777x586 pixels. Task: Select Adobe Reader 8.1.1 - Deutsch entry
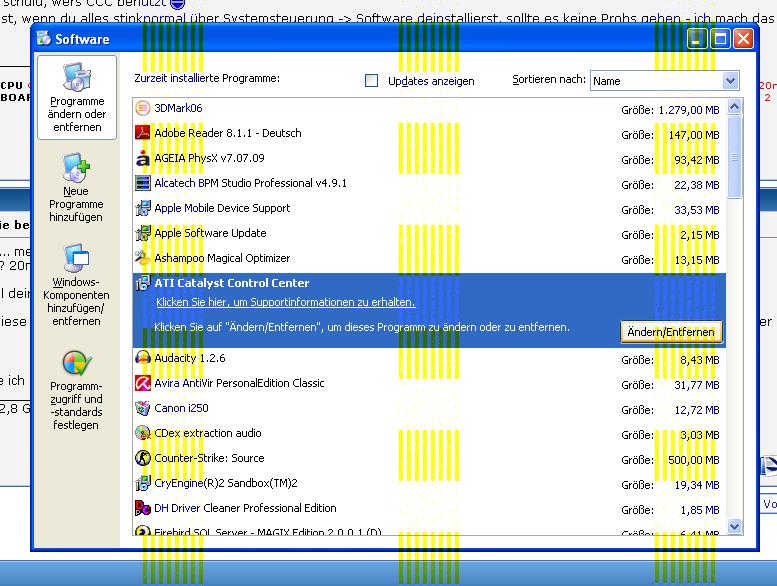(429, 133)
